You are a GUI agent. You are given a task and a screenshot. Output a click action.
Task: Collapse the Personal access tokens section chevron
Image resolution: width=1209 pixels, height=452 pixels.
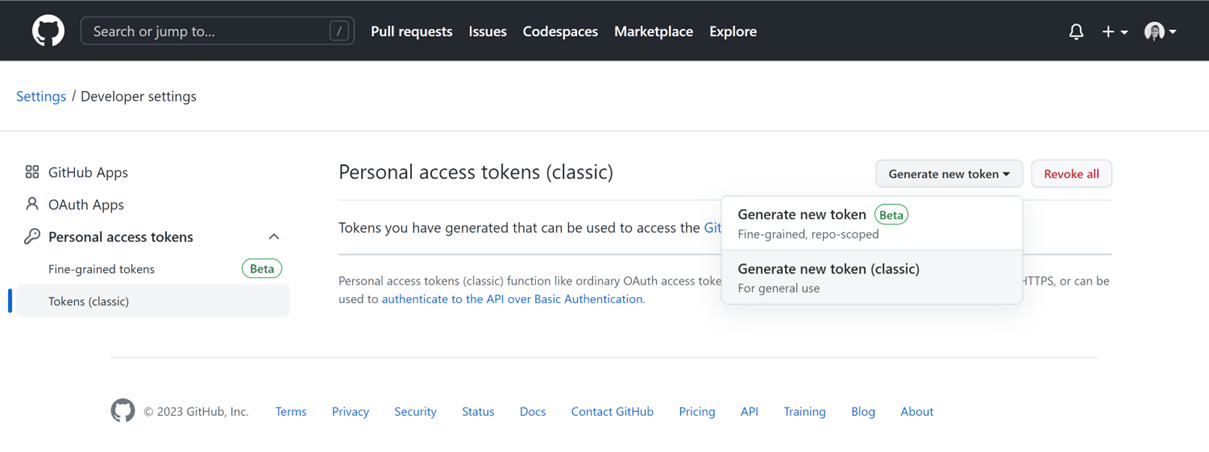(x=274, y=237)
